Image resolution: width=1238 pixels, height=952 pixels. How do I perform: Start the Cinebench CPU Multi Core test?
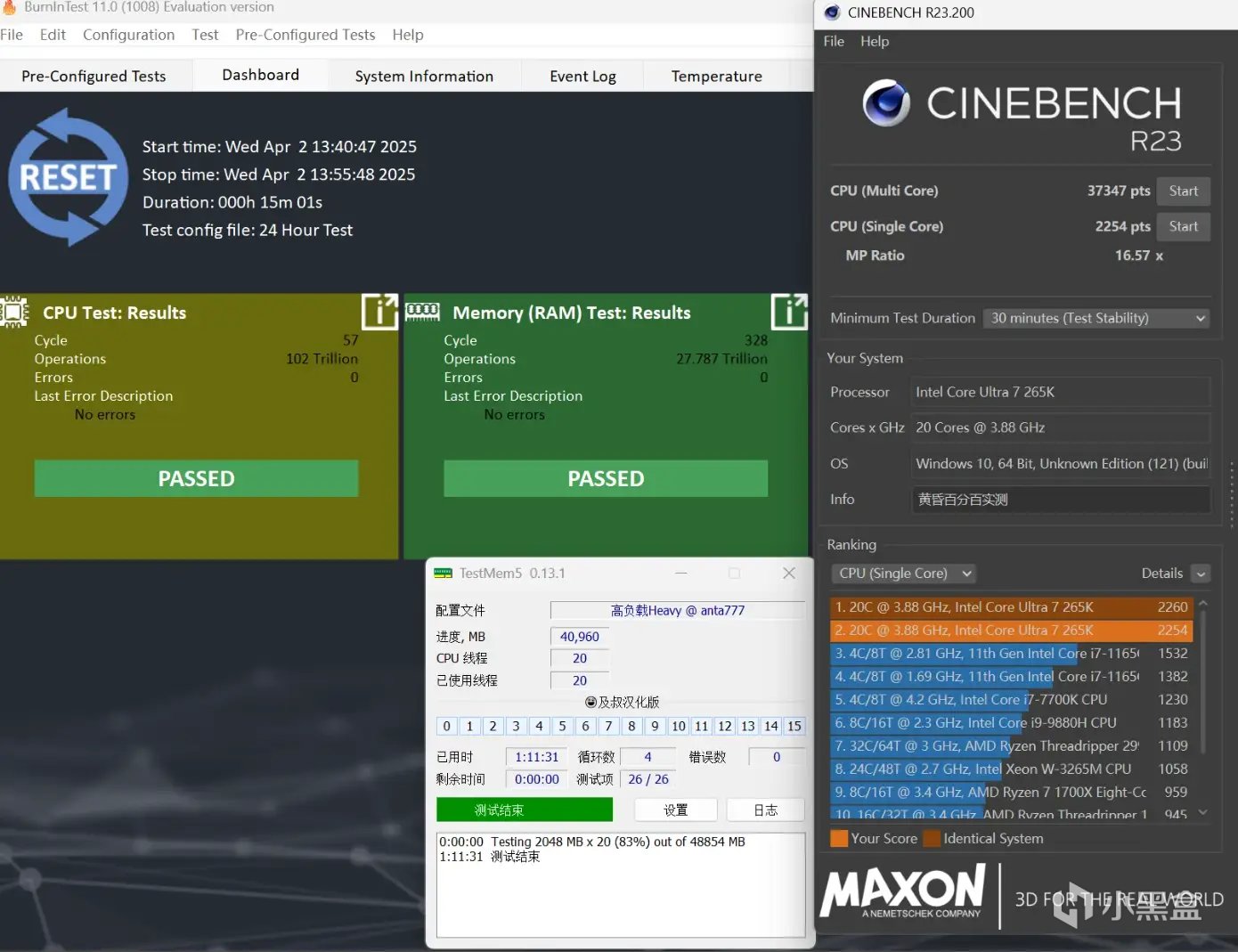[1184, 191]
